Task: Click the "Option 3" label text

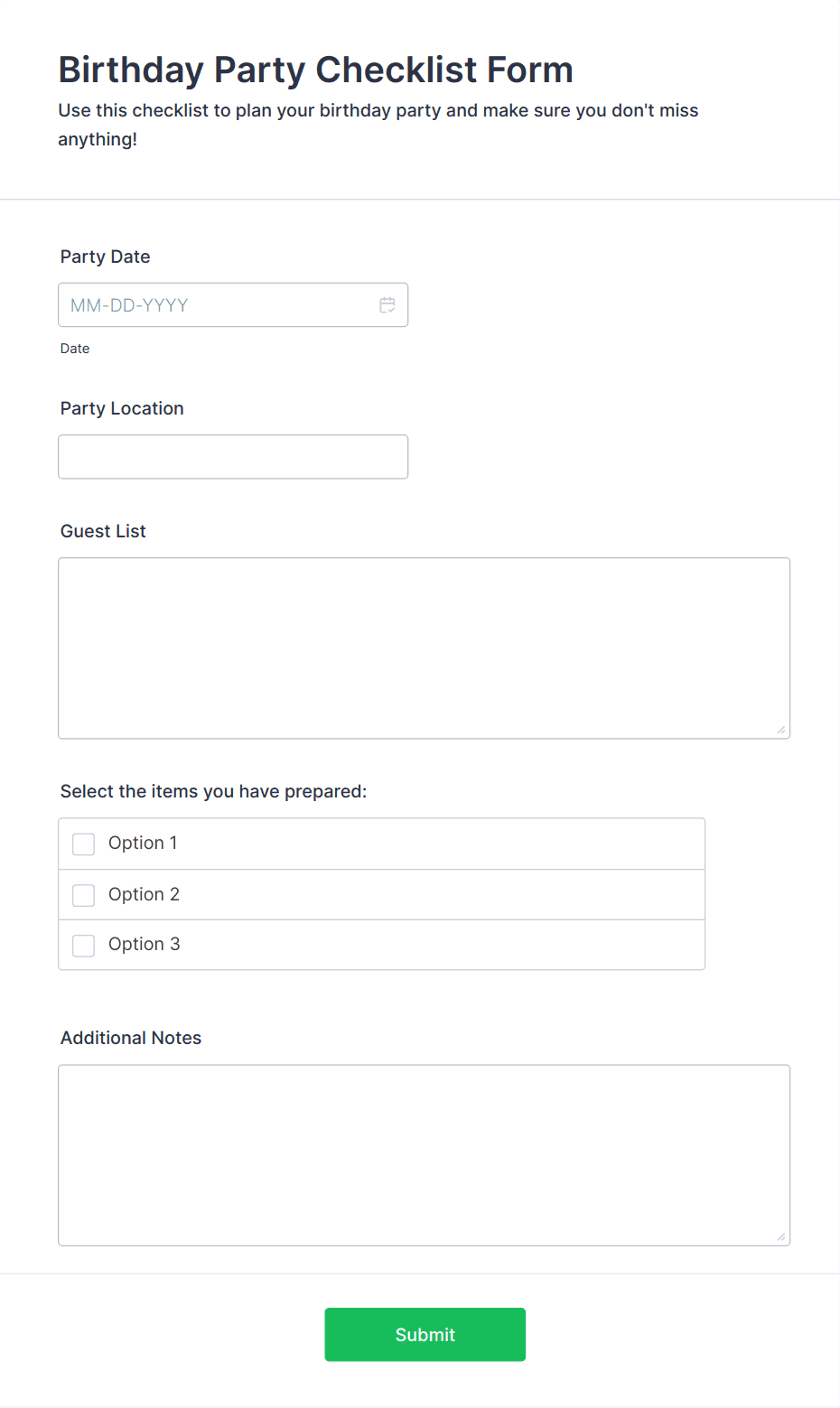Action: click(x=144, y=944)
